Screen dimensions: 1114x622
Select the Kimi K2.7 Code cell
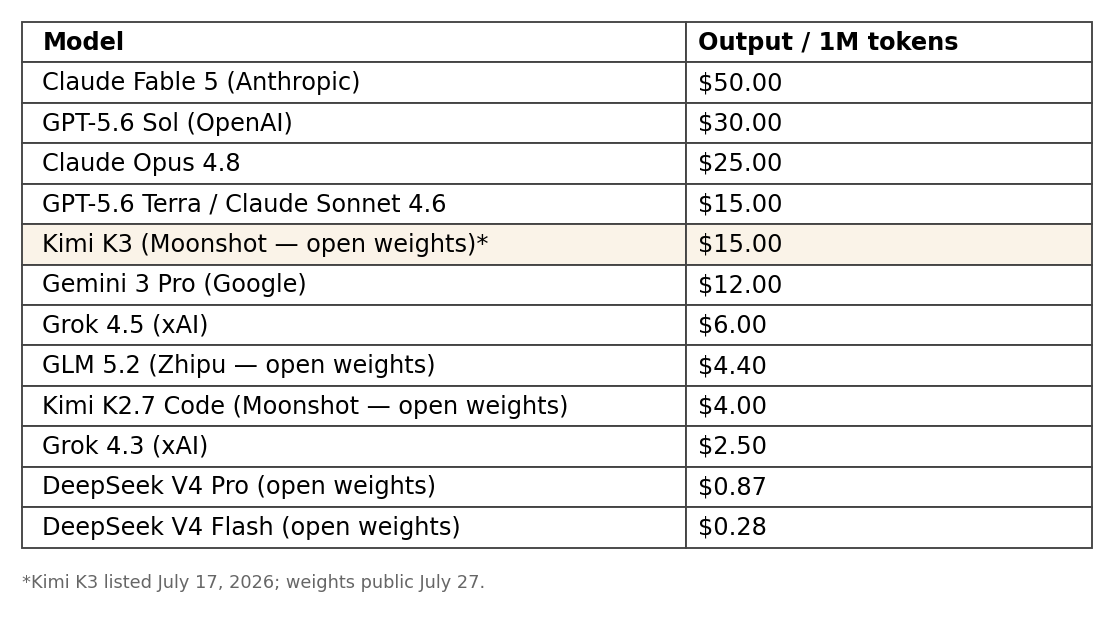[354, 406]
